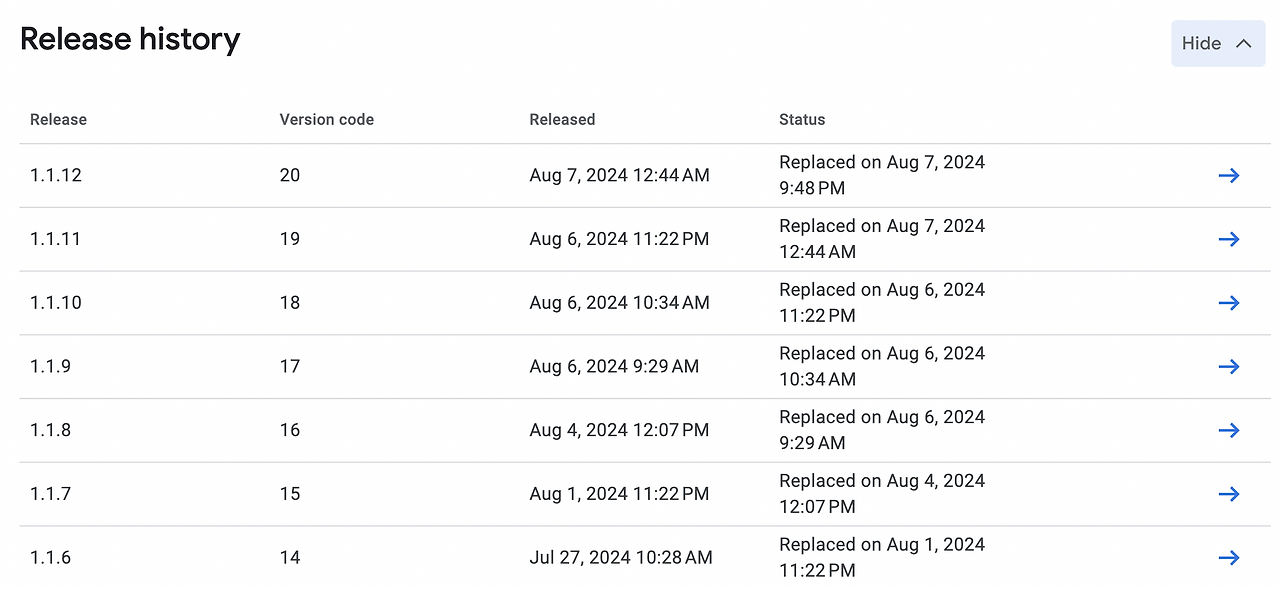1280x589 pixels.
Task: Click the Version code column header
Action: pyautogui.click(x=326, y=119)
